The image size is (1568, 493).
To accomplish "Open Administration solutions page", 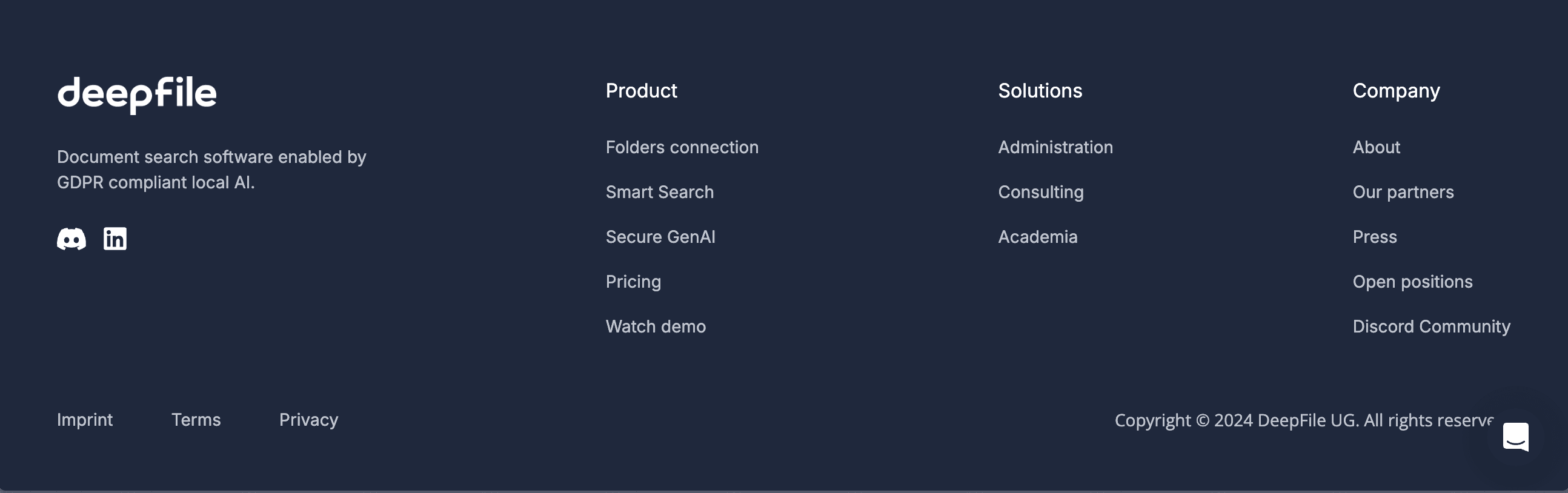I will 1055,147.
